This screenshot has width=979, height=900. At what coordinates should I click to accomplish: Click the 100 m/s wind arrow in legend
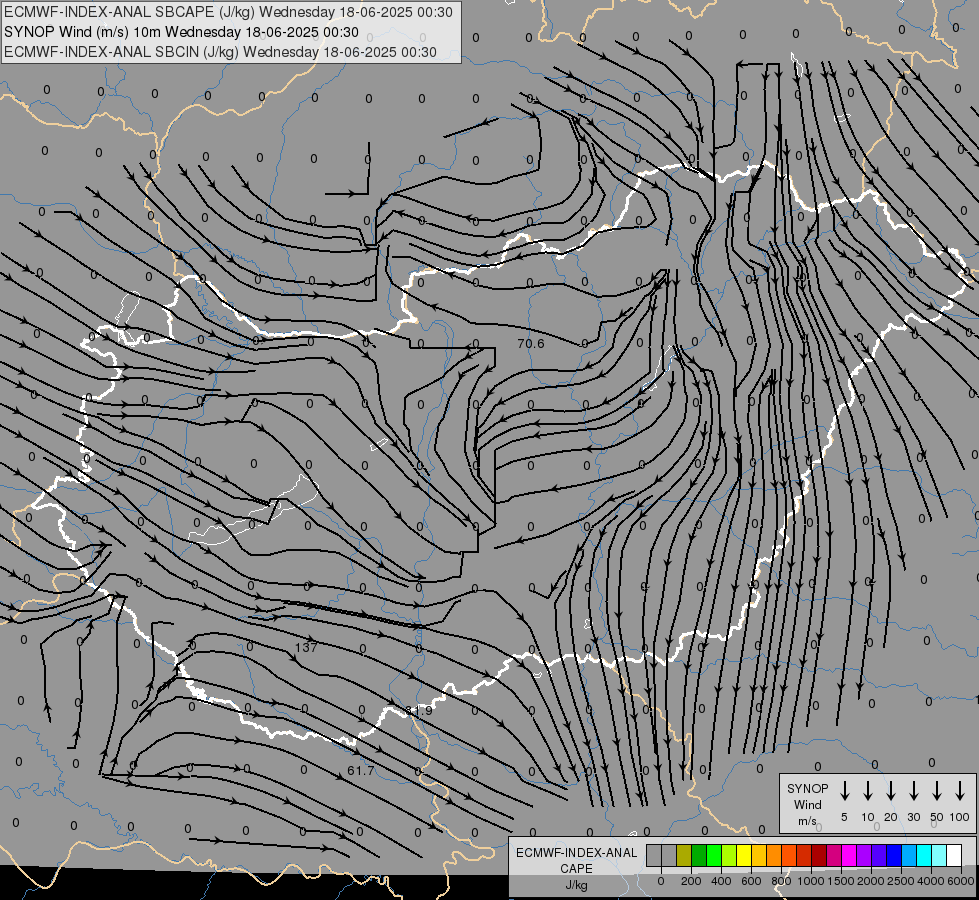pos(960,790)
